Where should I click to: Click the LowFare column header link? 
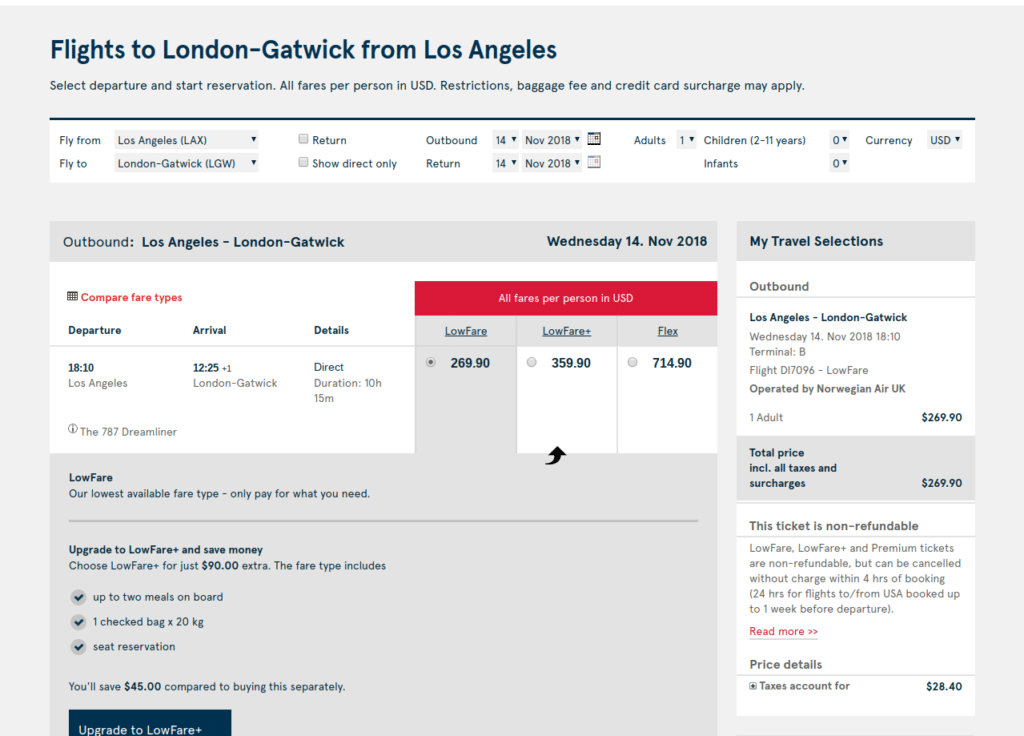(x=466, y=331)
